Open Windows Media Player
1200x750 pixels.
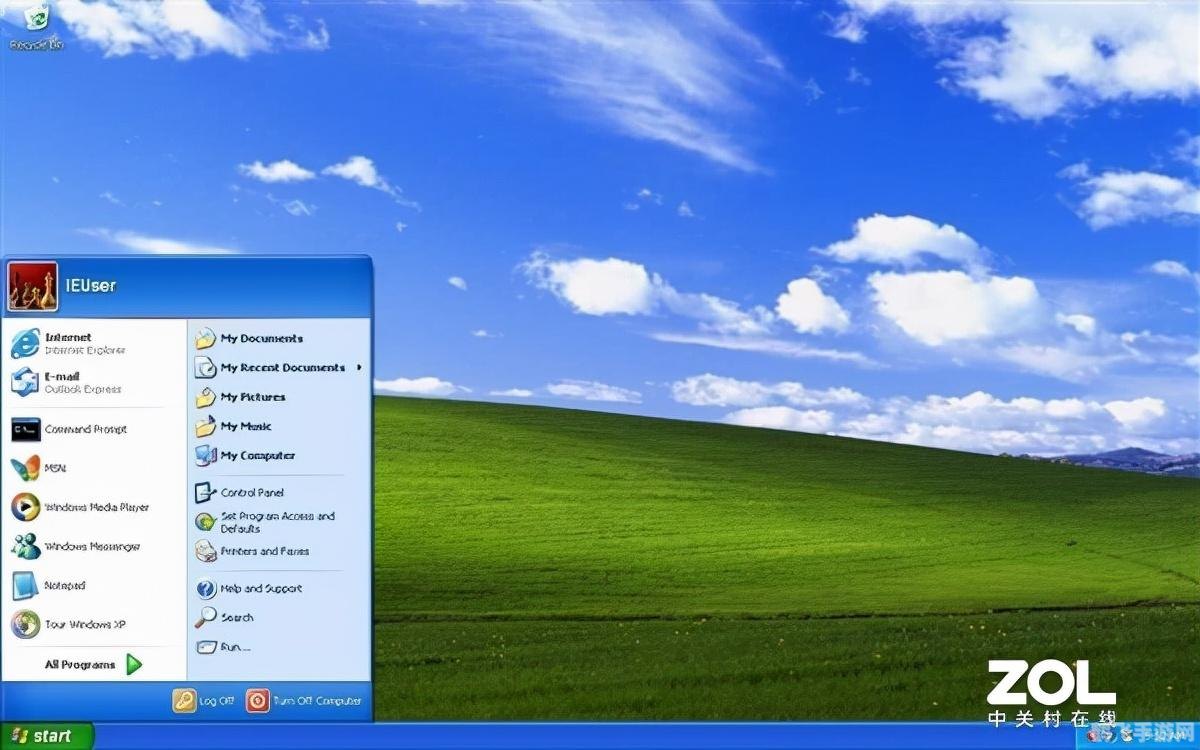click(x=85, y=507)
